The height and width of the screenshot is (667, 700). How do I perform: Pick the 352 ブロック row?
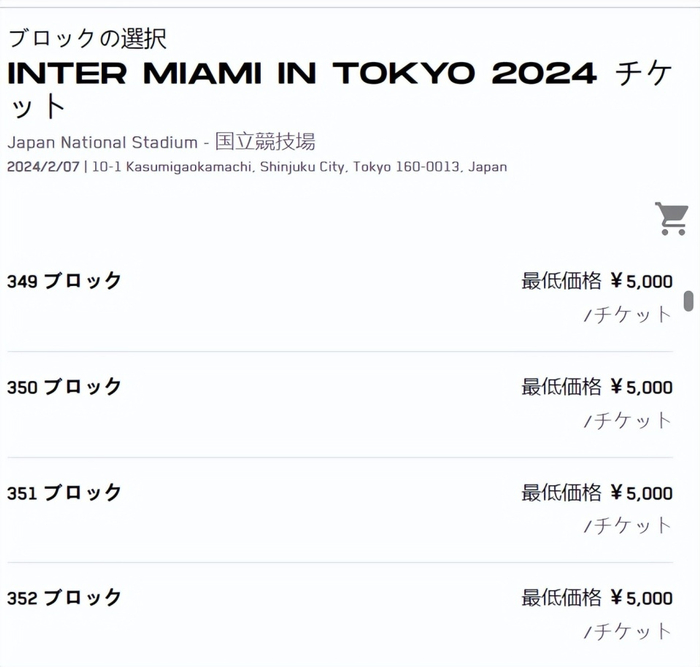[x=65, y=598]
